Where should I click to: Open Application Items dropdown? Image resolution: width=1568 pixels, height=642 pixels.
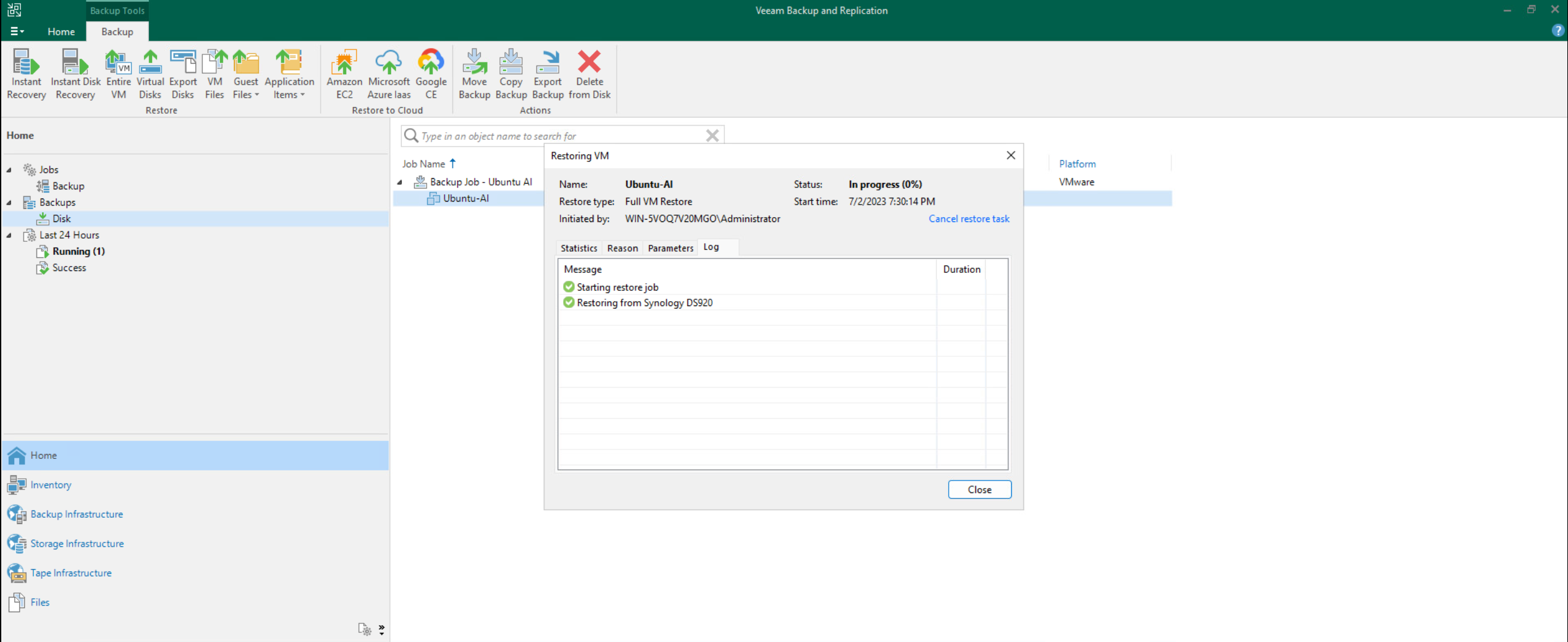click(x=289, y=74)
